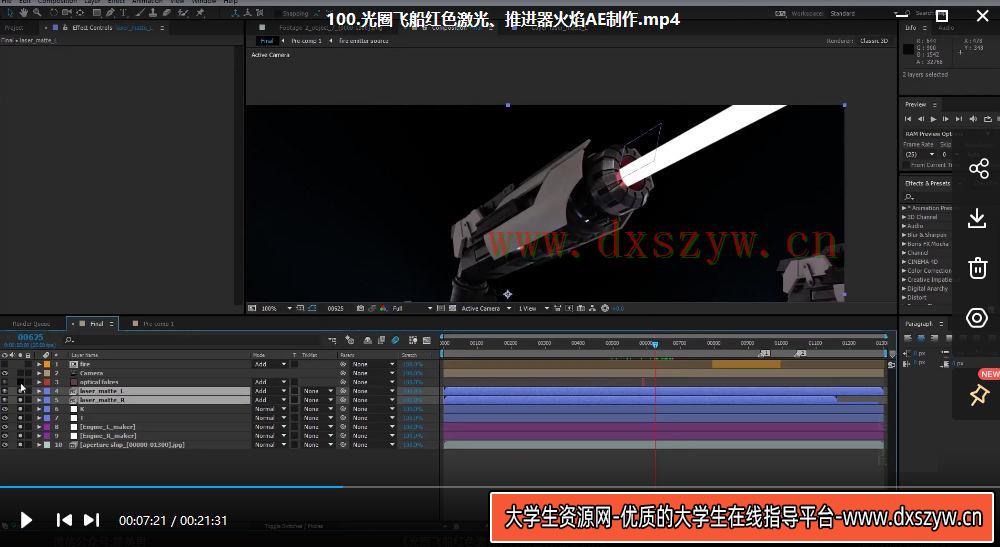Open parent dropdown for Camera layer
1000x547 pixels.
(373, 373)
